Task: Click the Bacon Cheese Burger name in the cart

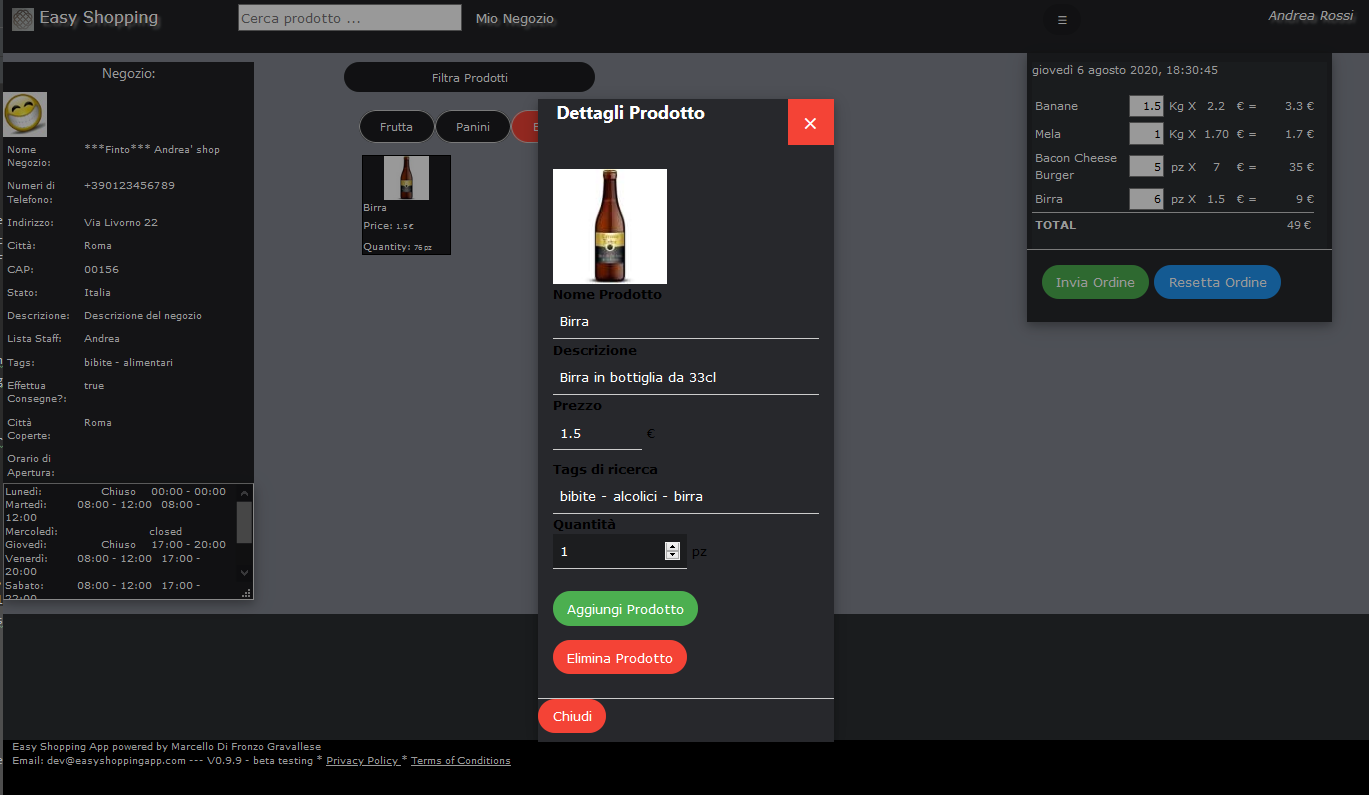Action: tap(1076, 166)
